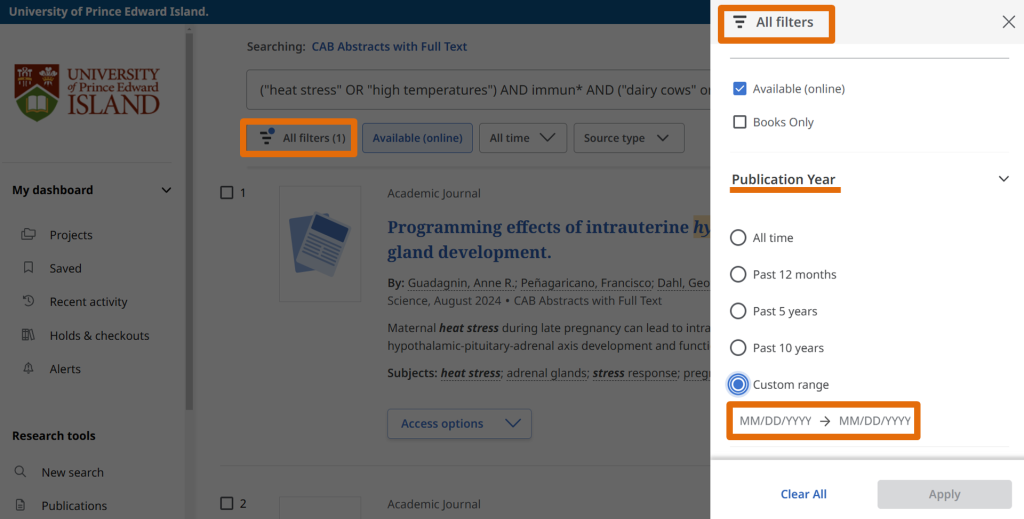Click the Projects folder icon in sidebar
This screenshot has height=519, width=1024.
(29, 235)
